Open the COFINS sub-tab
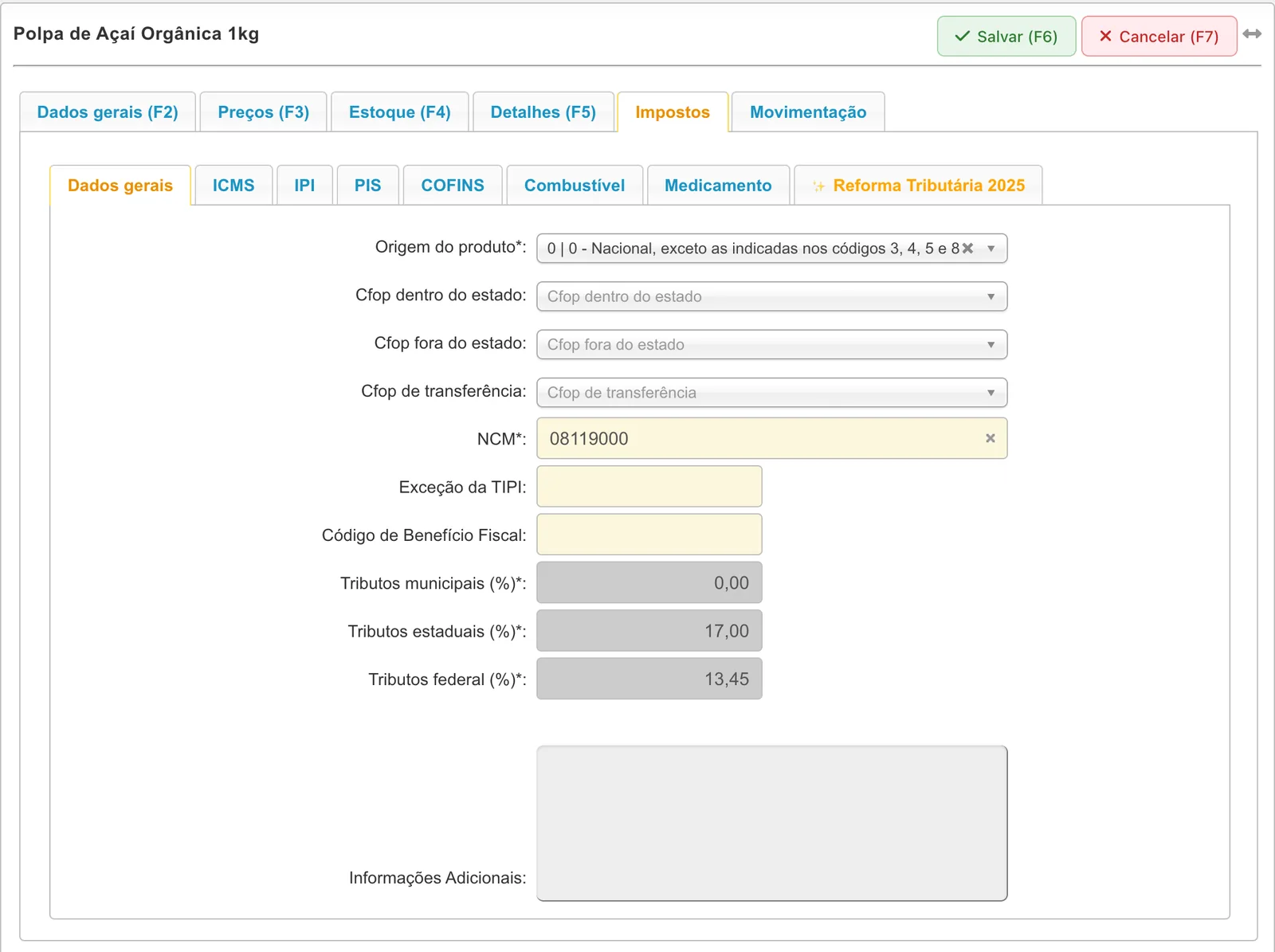The image size is (1275, 952). 453,186
